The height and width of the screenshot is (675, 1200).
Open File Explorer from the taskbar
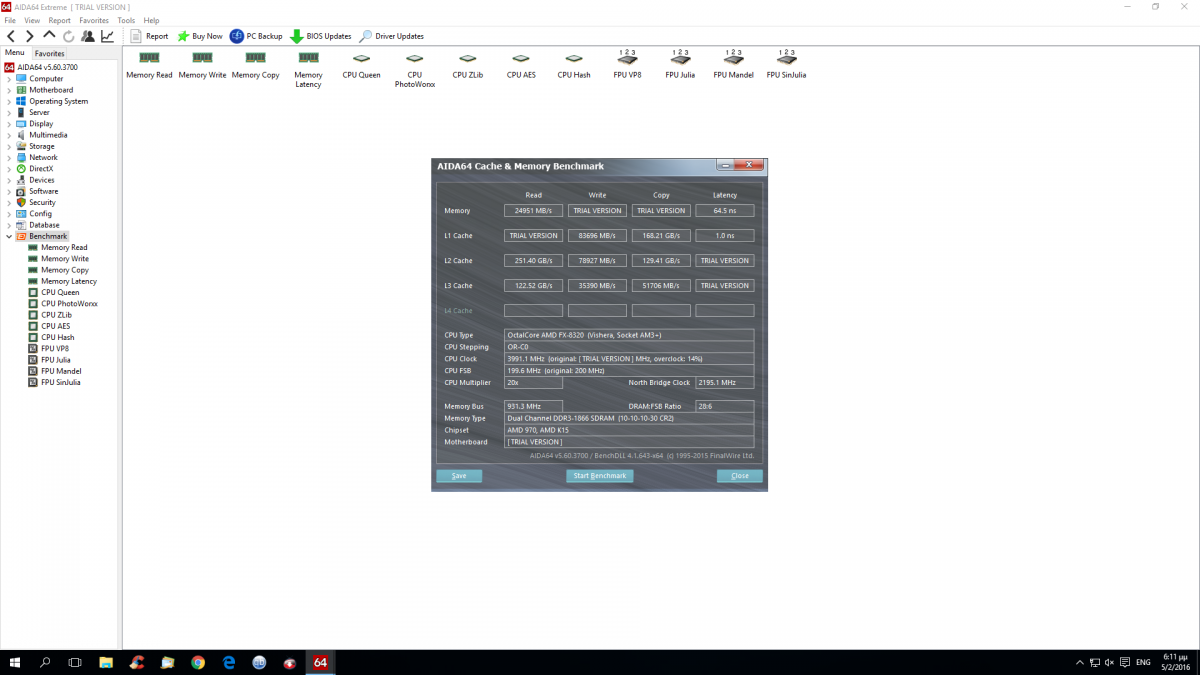[106, 662]
